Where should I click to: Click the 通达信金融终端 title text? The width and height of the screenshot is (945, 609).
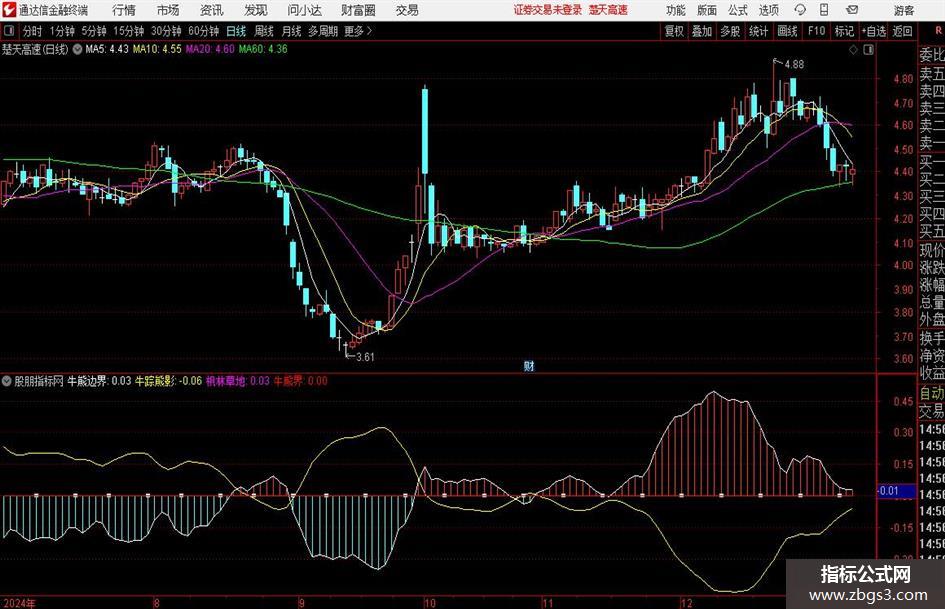(x=53, y=10)
